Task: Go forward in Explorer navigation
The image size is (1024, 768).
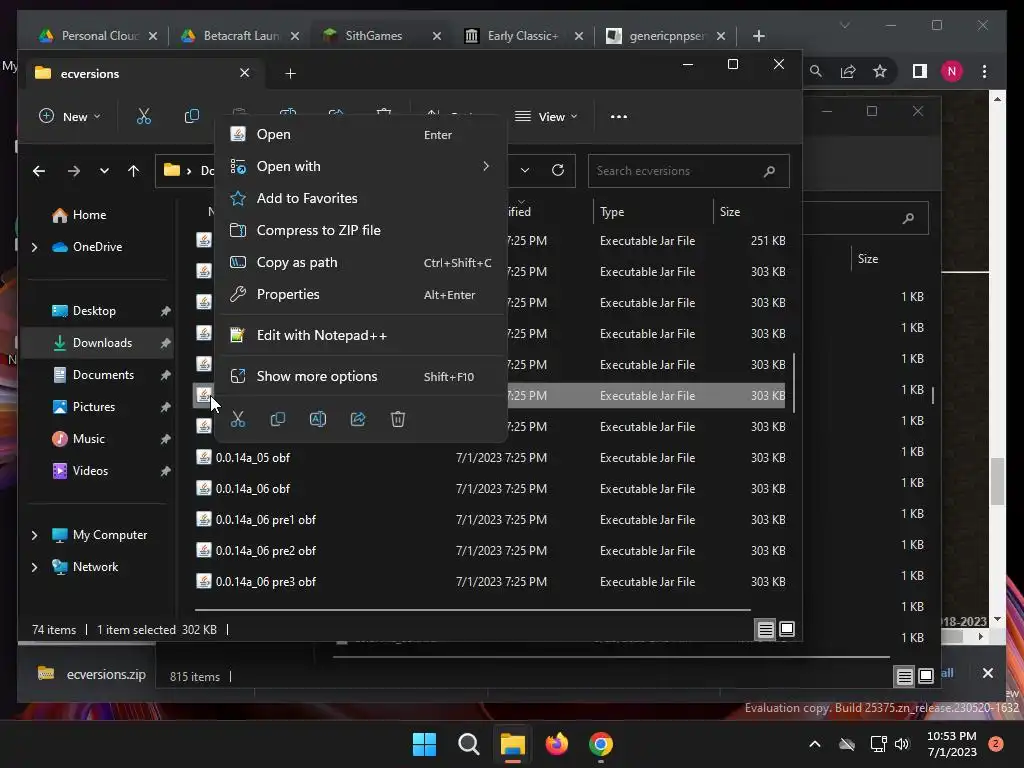Action: click(74, 171)
